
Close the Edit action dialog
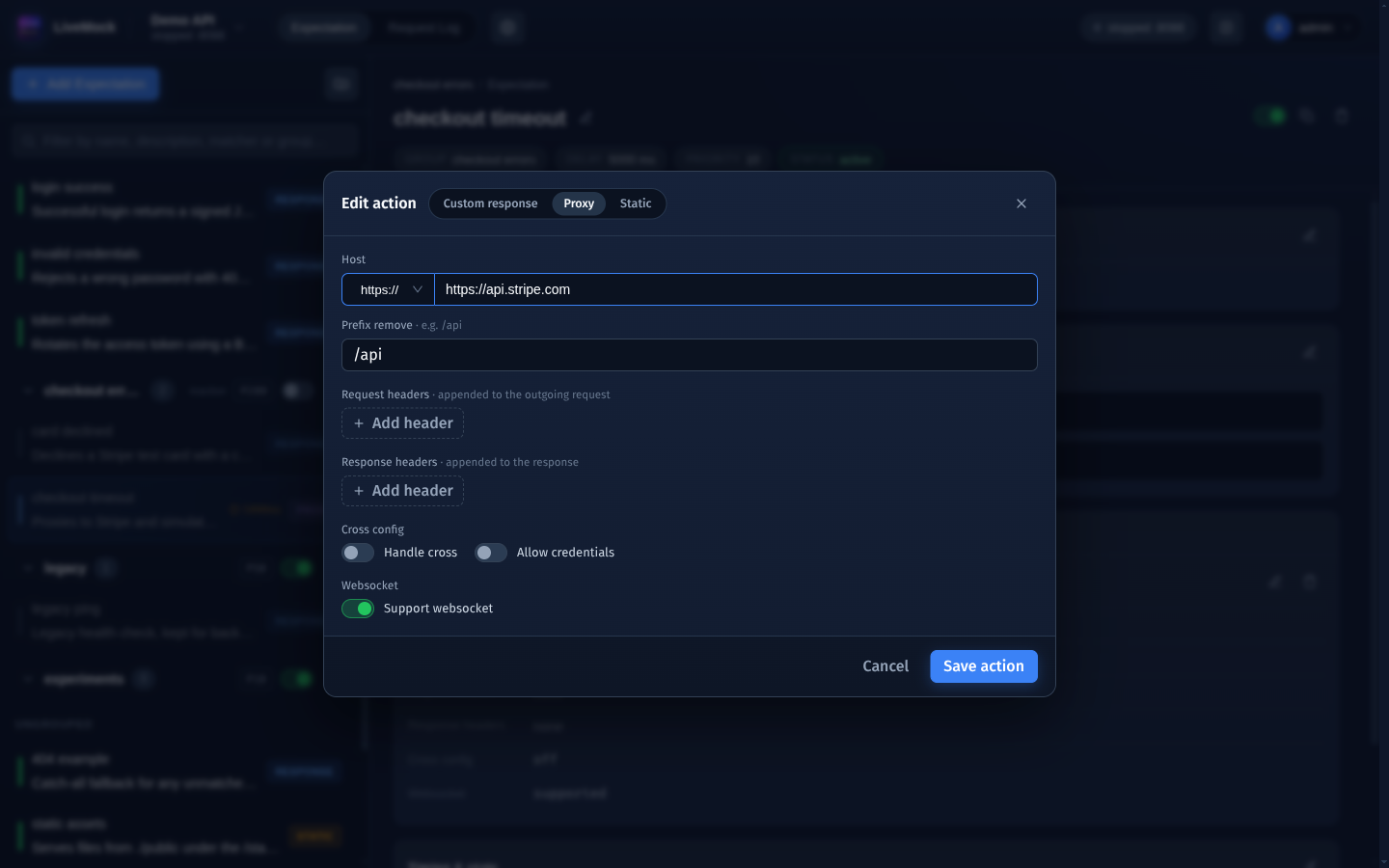point(1021,203)
